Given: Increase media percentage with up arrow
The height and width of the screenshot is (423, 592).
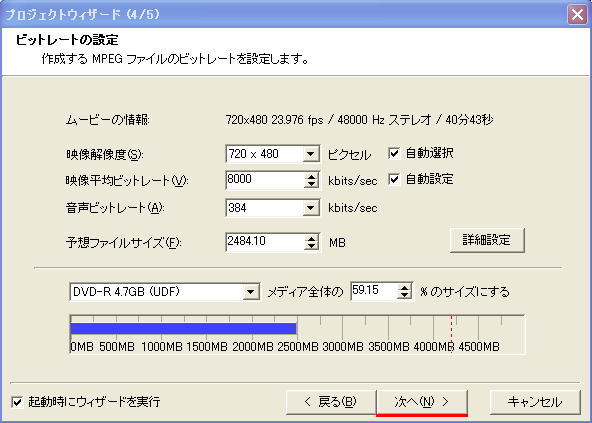Looking at the screenshot, I should pos(404,287).
